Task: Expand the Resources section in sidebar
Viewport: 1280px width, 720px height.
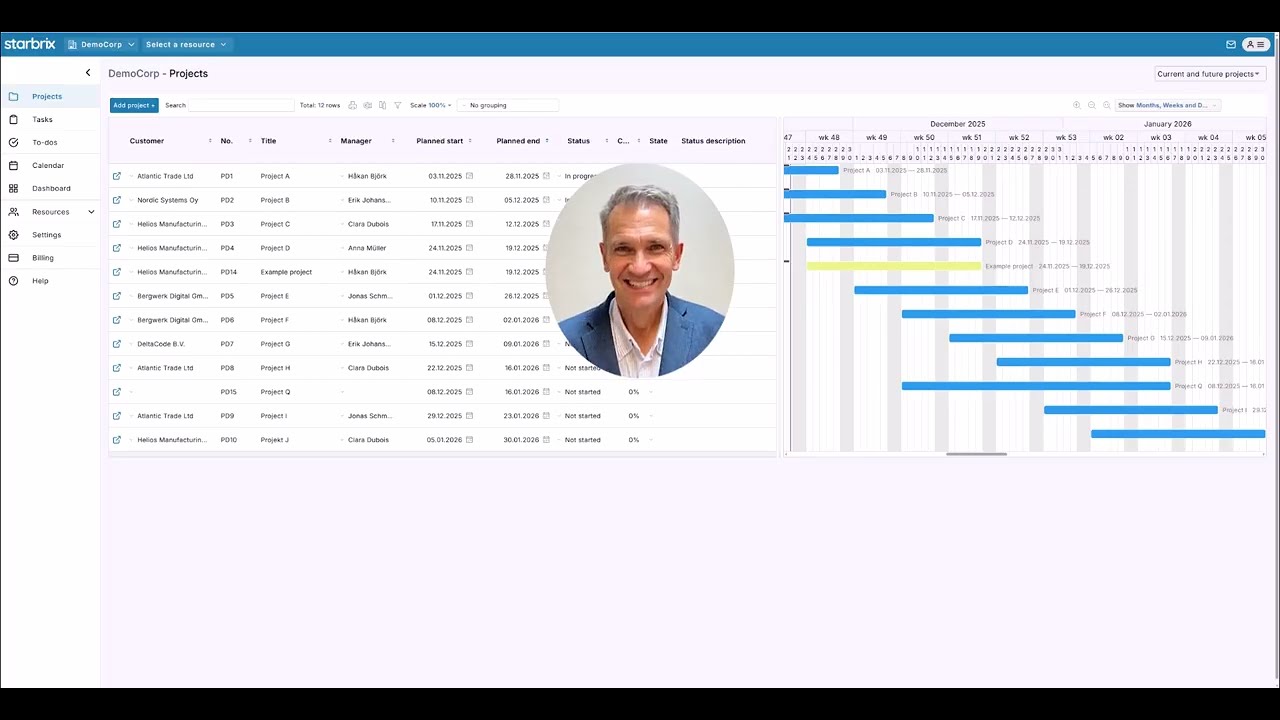Action: coord(91,212)
